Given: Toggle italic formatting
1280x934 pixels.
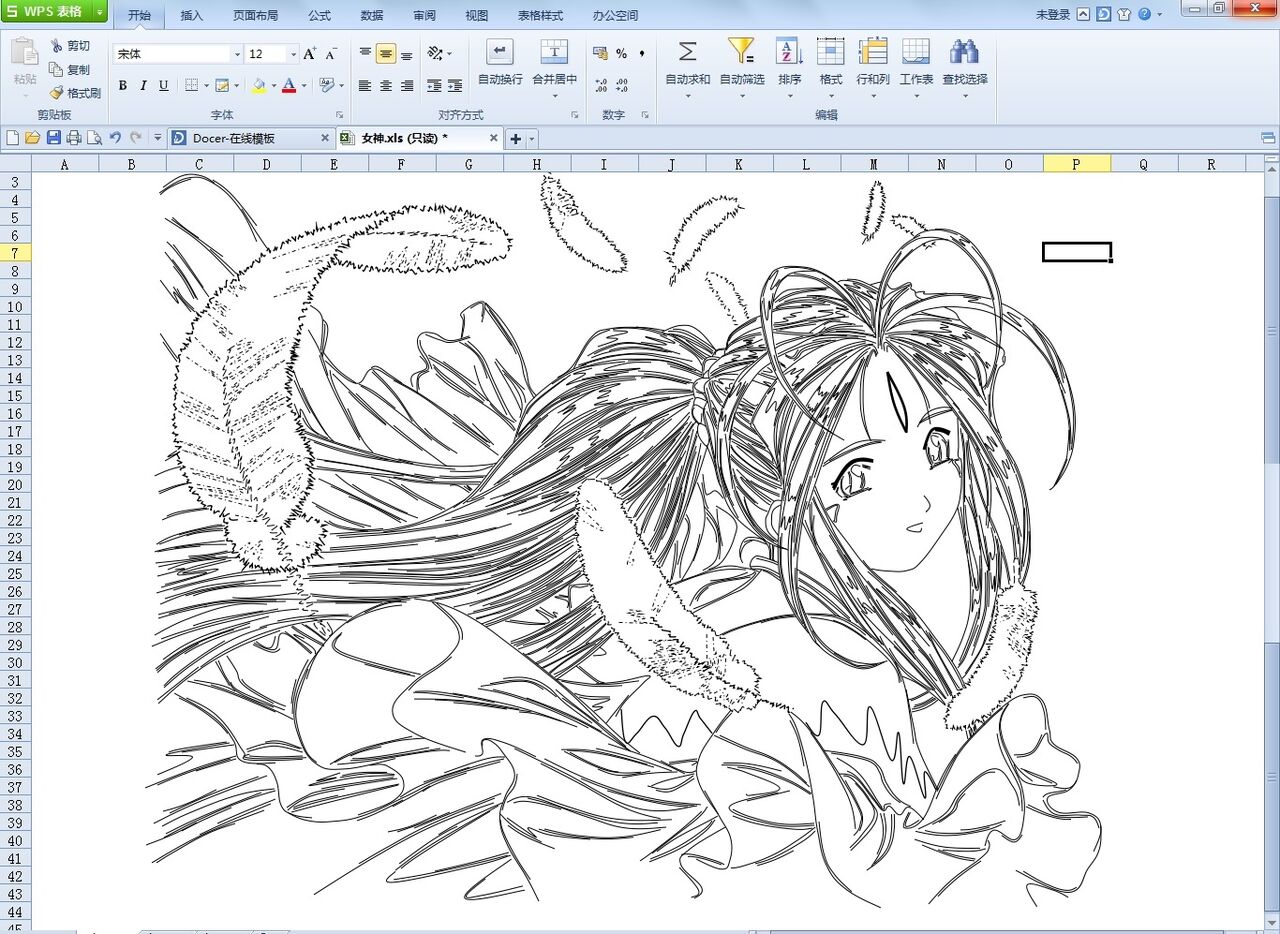Looking at the screenshot, I should [x=143, y=86].
